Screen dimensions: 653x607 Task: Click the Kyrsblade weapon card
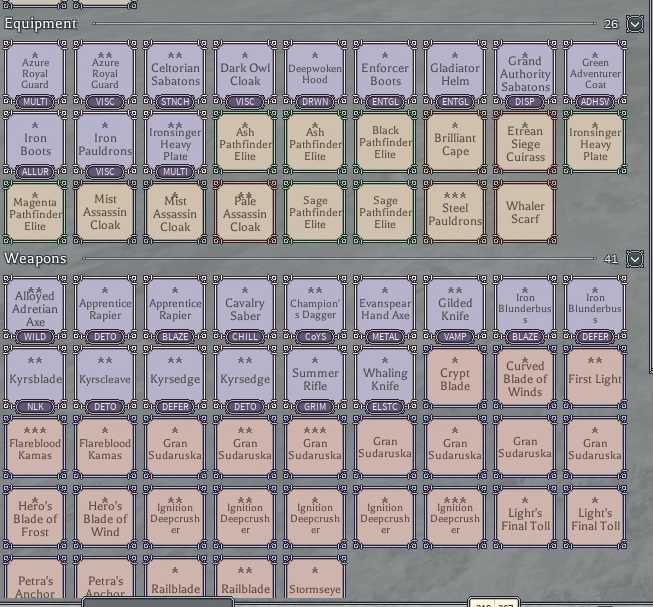coord(35,378)
